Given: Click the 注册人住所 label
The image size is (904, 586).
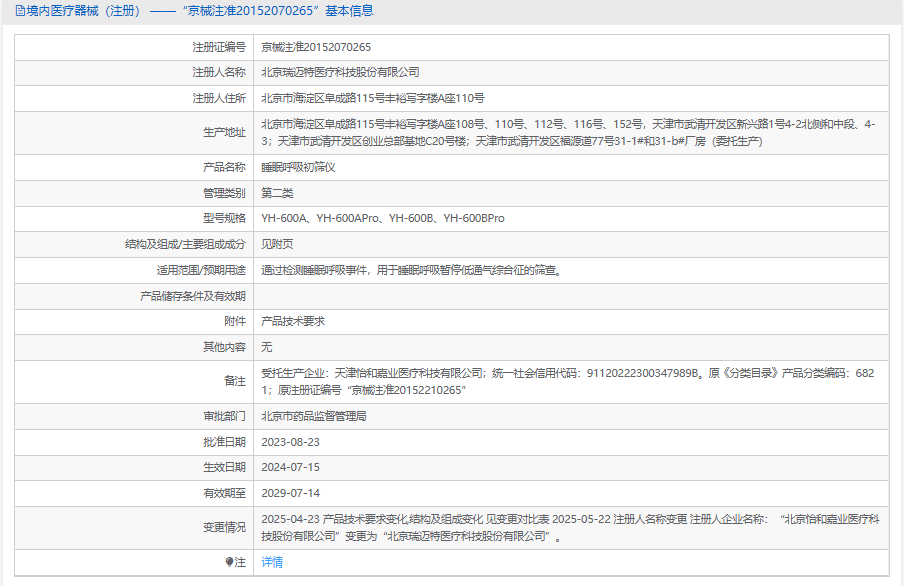Looking at the screenshot, I should 219,99.
